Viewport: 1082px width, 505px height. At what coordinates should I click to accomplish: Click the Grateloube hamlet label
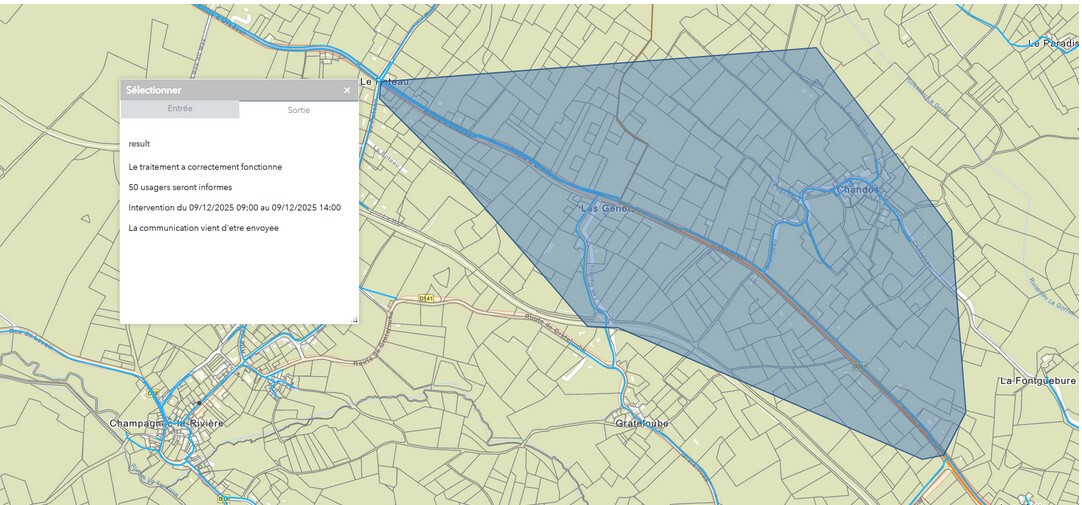(641, 423)
